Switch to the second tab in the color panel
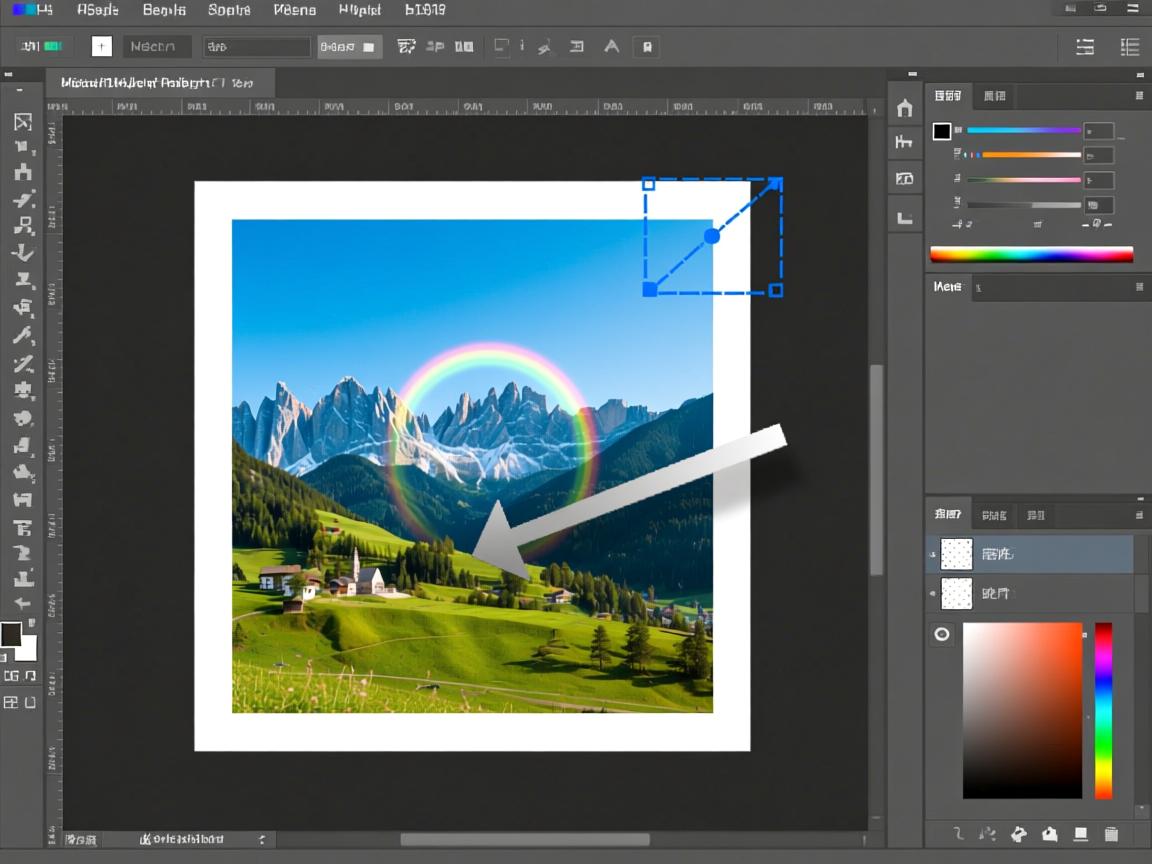Image resolution: width=1152 pixels, height=864 pixels. [994, 96]
